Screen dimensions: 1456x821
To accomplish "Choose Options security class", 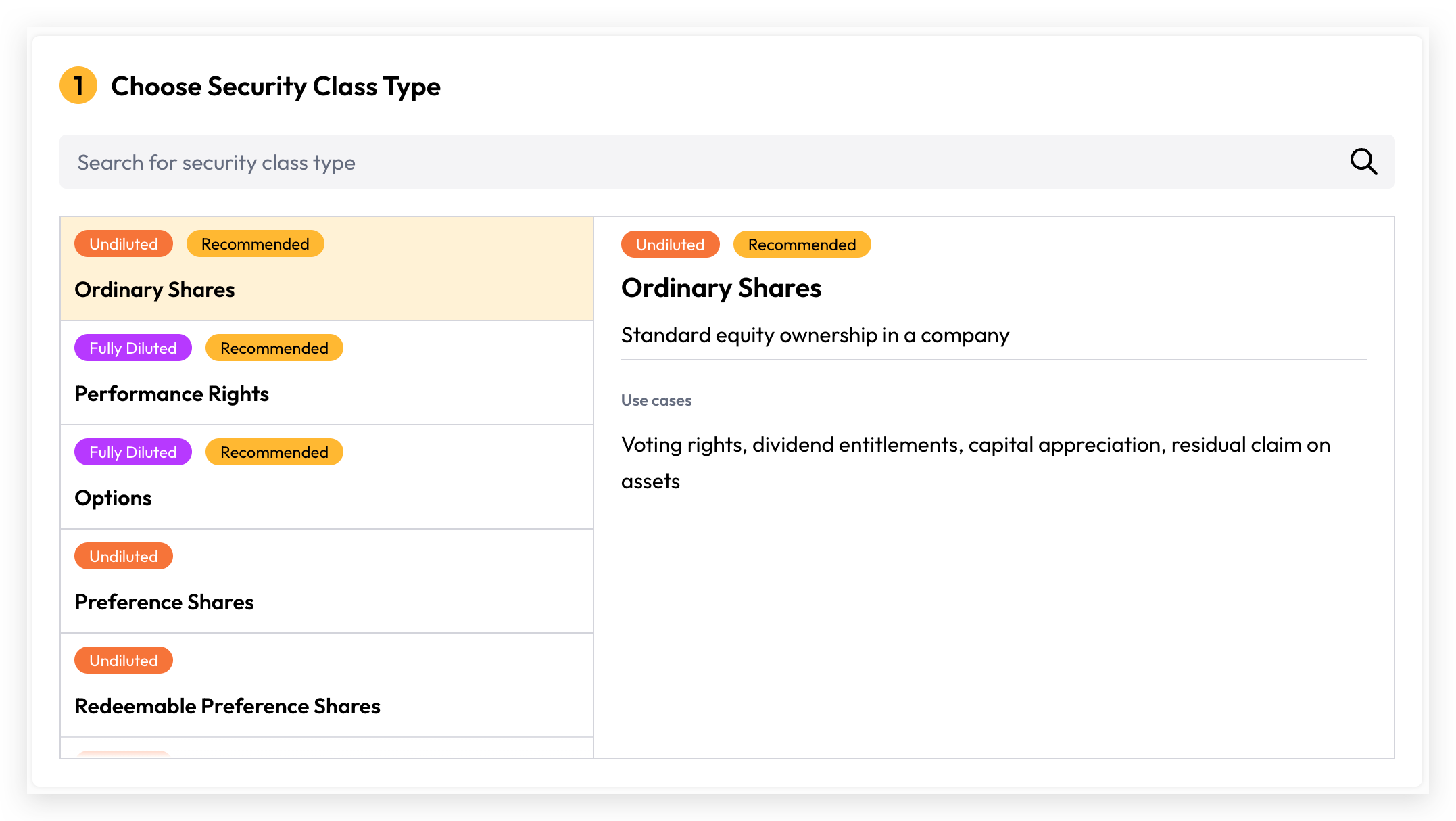I will coord(327,477).
